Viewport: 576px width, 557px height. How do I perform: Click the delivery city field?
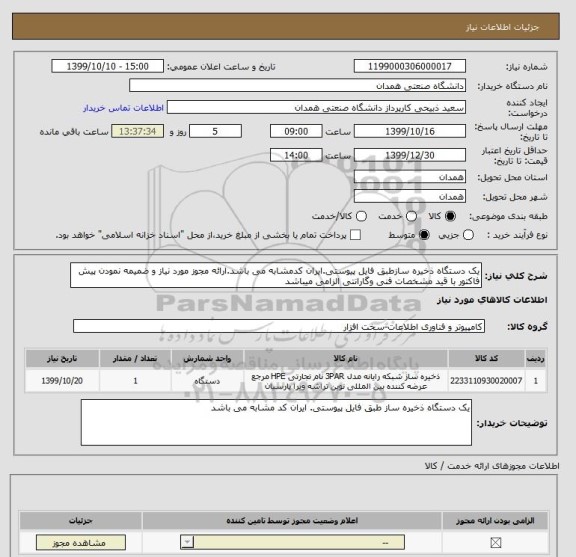coord(410,197)
